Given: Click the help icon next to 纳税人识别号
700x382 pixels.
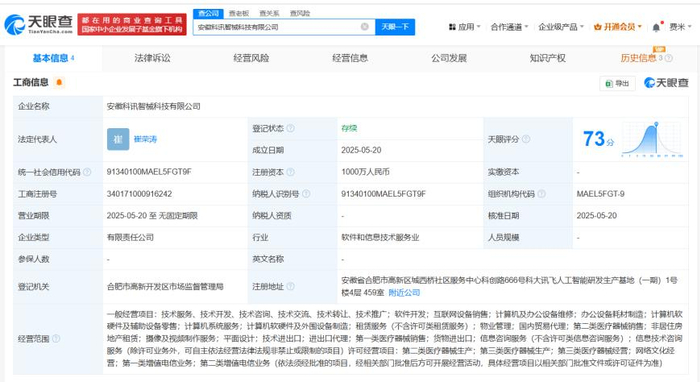Looking at the screenshot, I should (306, 194).
